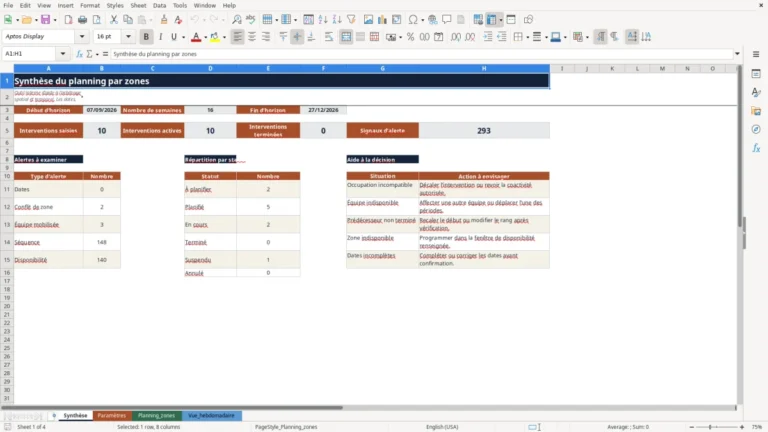
Task: Click the Copy icon
Action: point(128,20)
